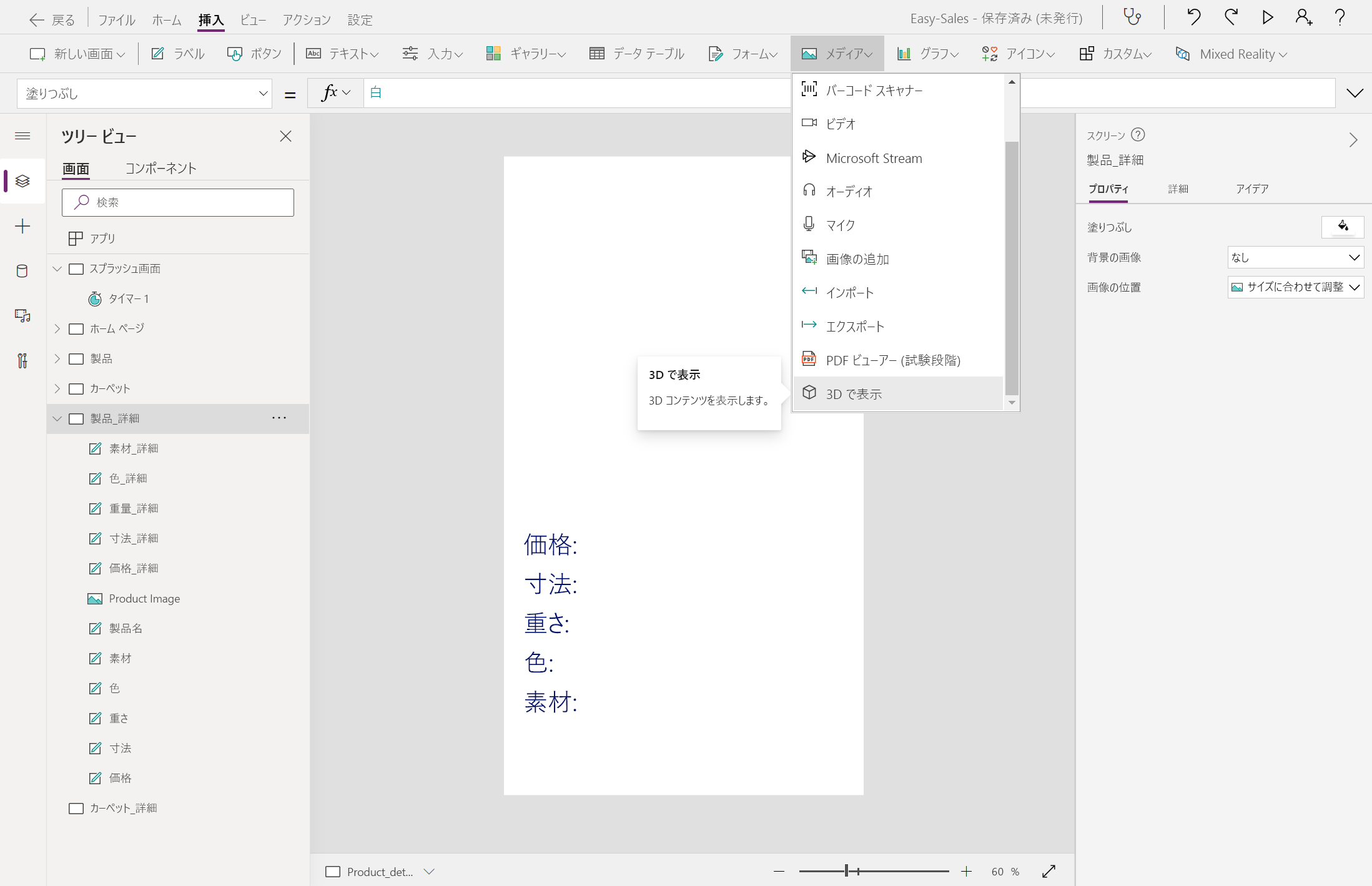This screenshot has height=886, width=1372.
Task: Close the ツリー ビュー panel
Action: [x=285, y=136]
